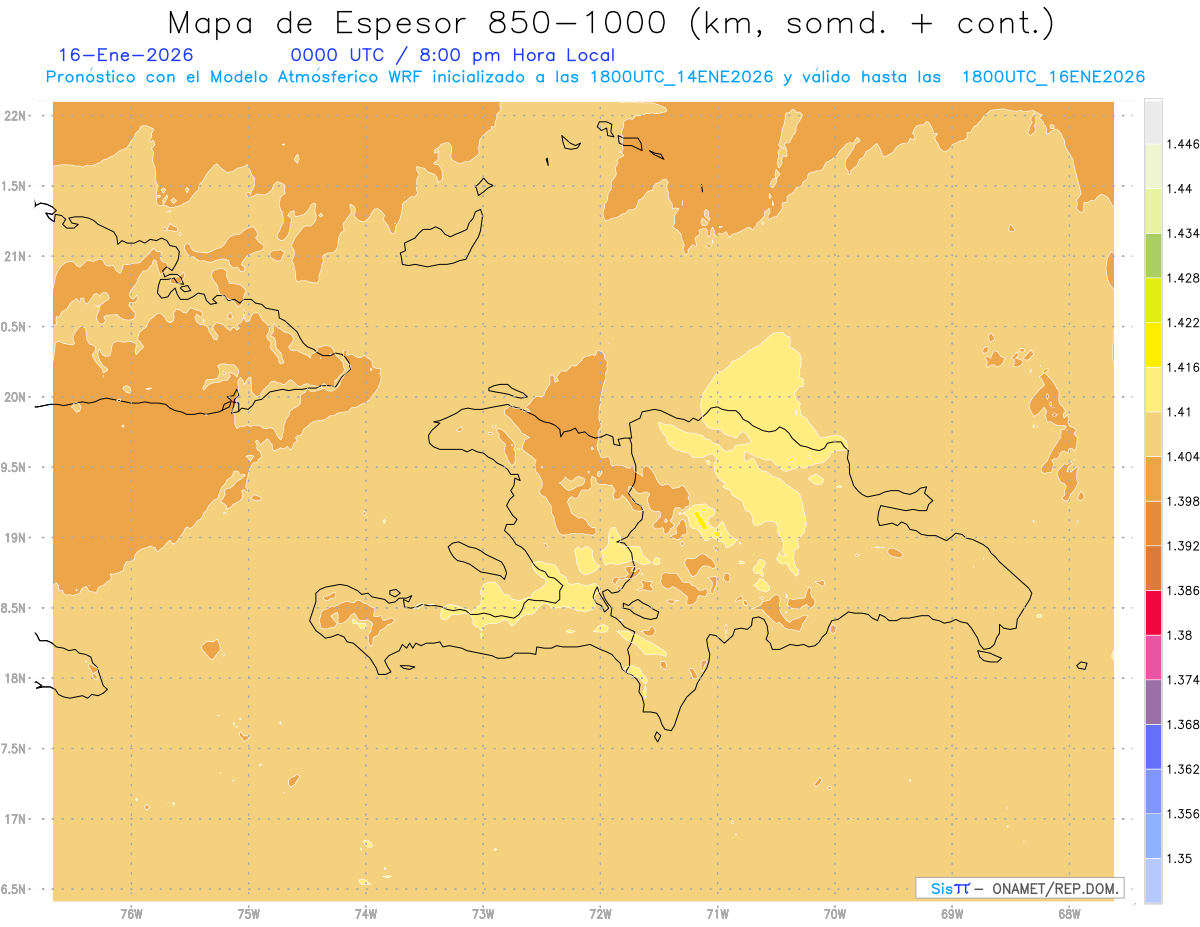Click the '1800UTC_14ENE2026' initialization timestamp
Image resolution: width=1200 pixels, height=927 pixels.
click(x=680, y=77)
